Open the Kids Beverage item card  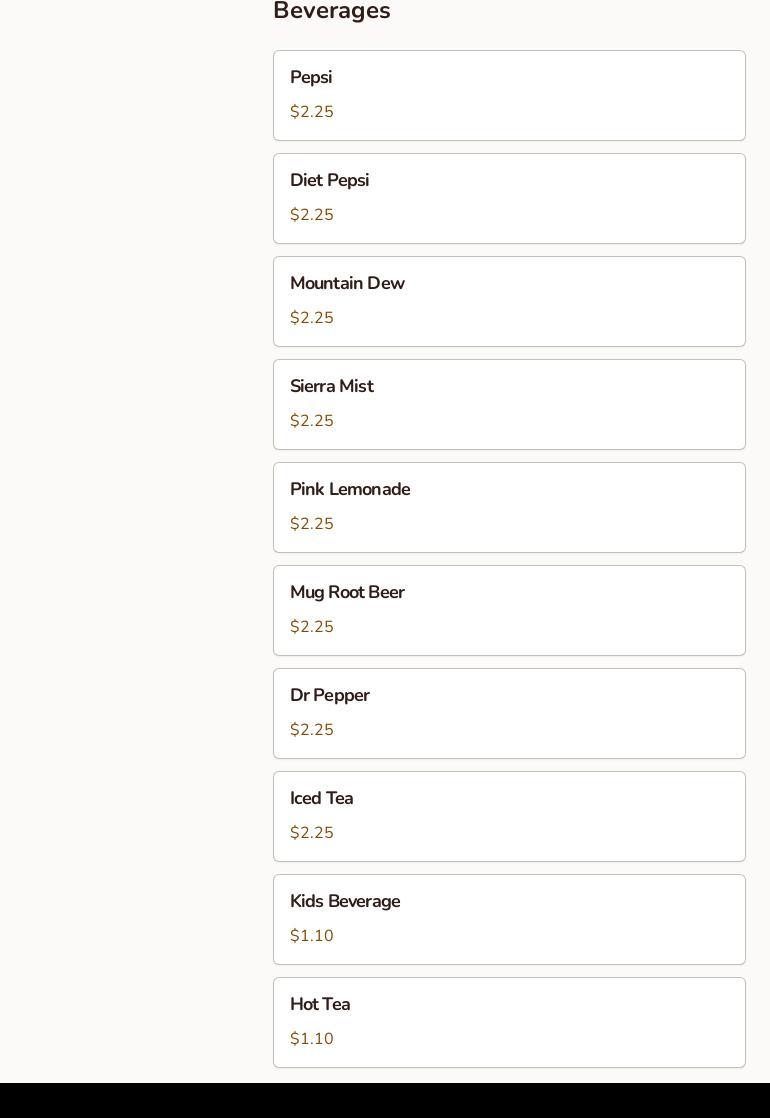[x=509, y=920]
